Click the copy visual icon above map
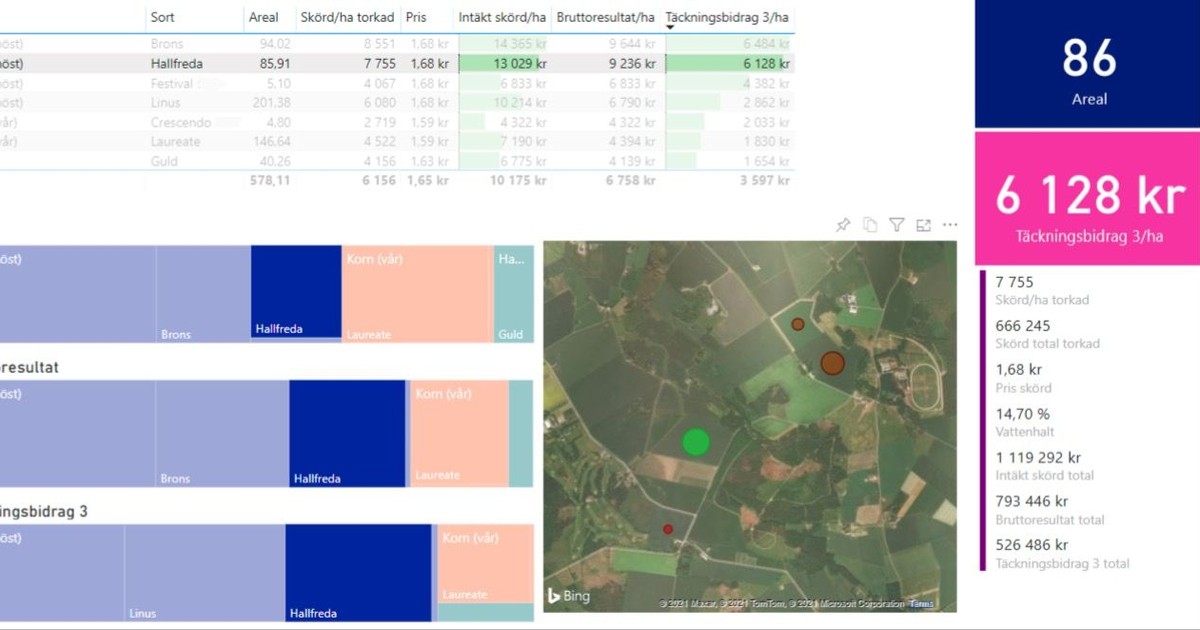Image resolution: width=1200 pixels, height=630 pixels. 870,225
